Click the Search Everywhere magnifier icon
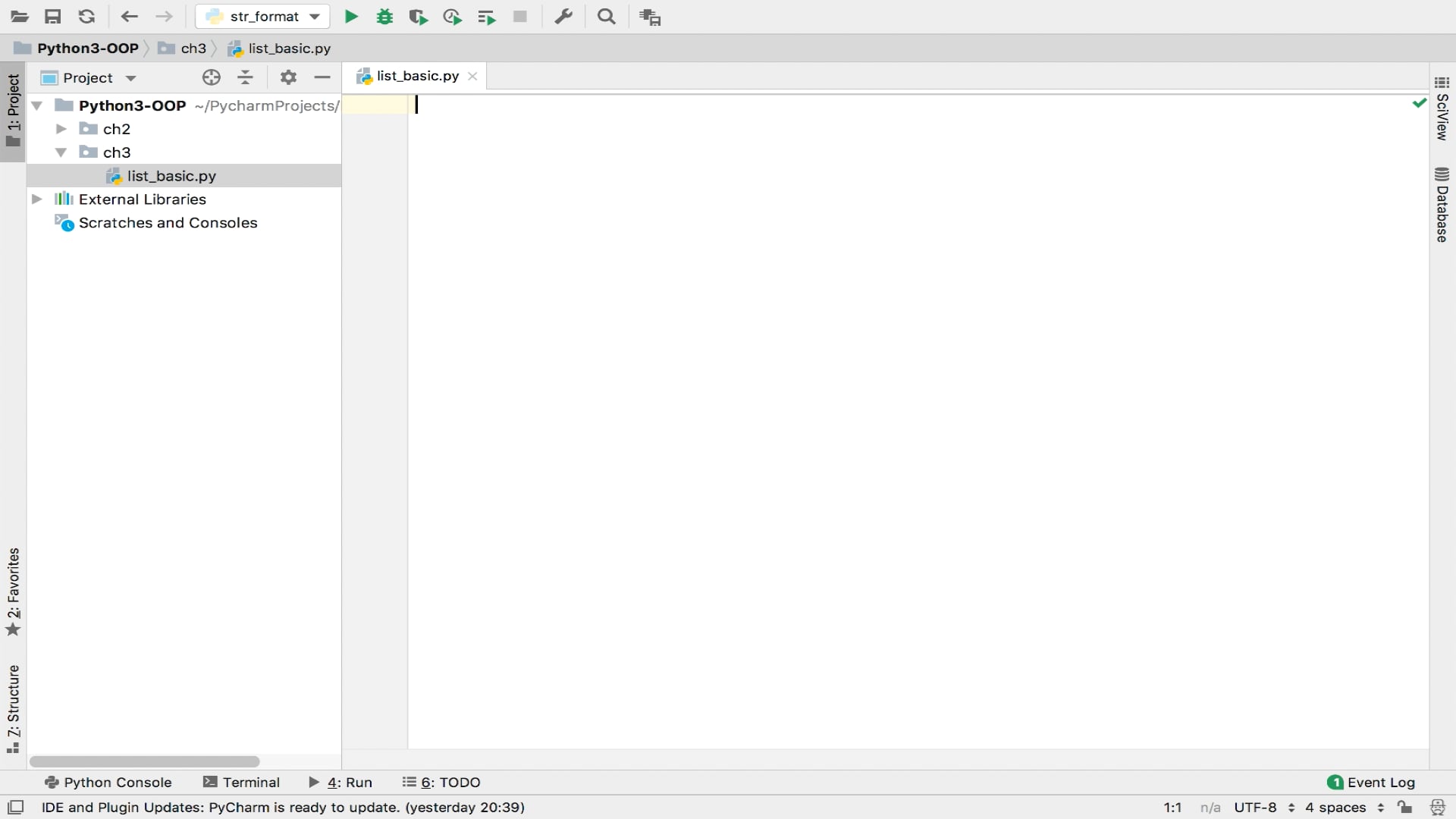This screenshot has width=1456, height=819. pyautogui.click(x=606, y=17)
